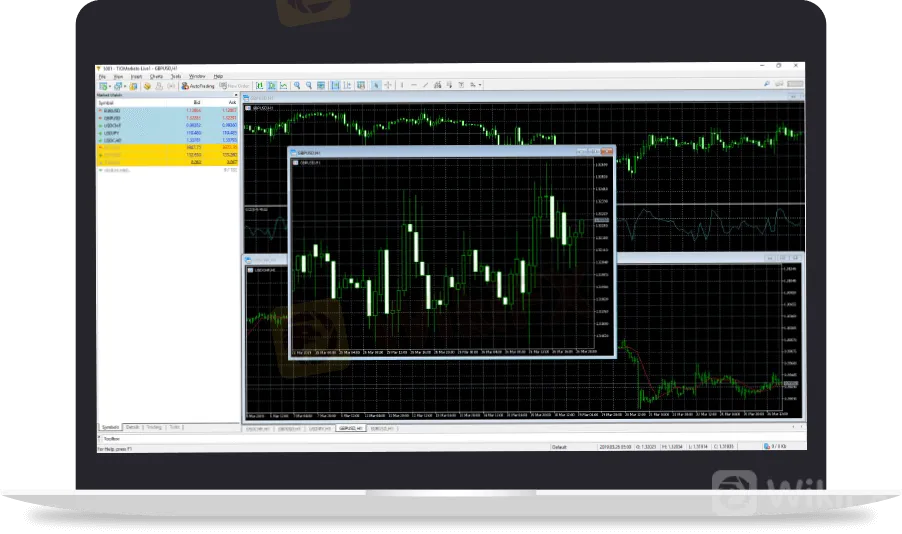Toggle the chart shift icon
The width and height of the screenshot is (902, 534).
pyautogui.click(x=347, y=85)
